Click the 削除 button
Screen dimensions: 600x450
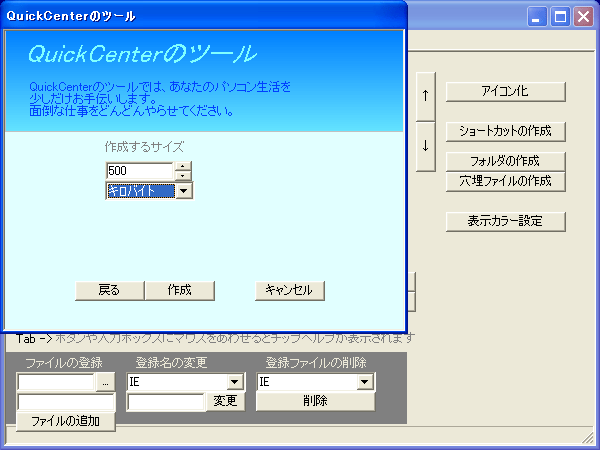[x=315, y=401]
